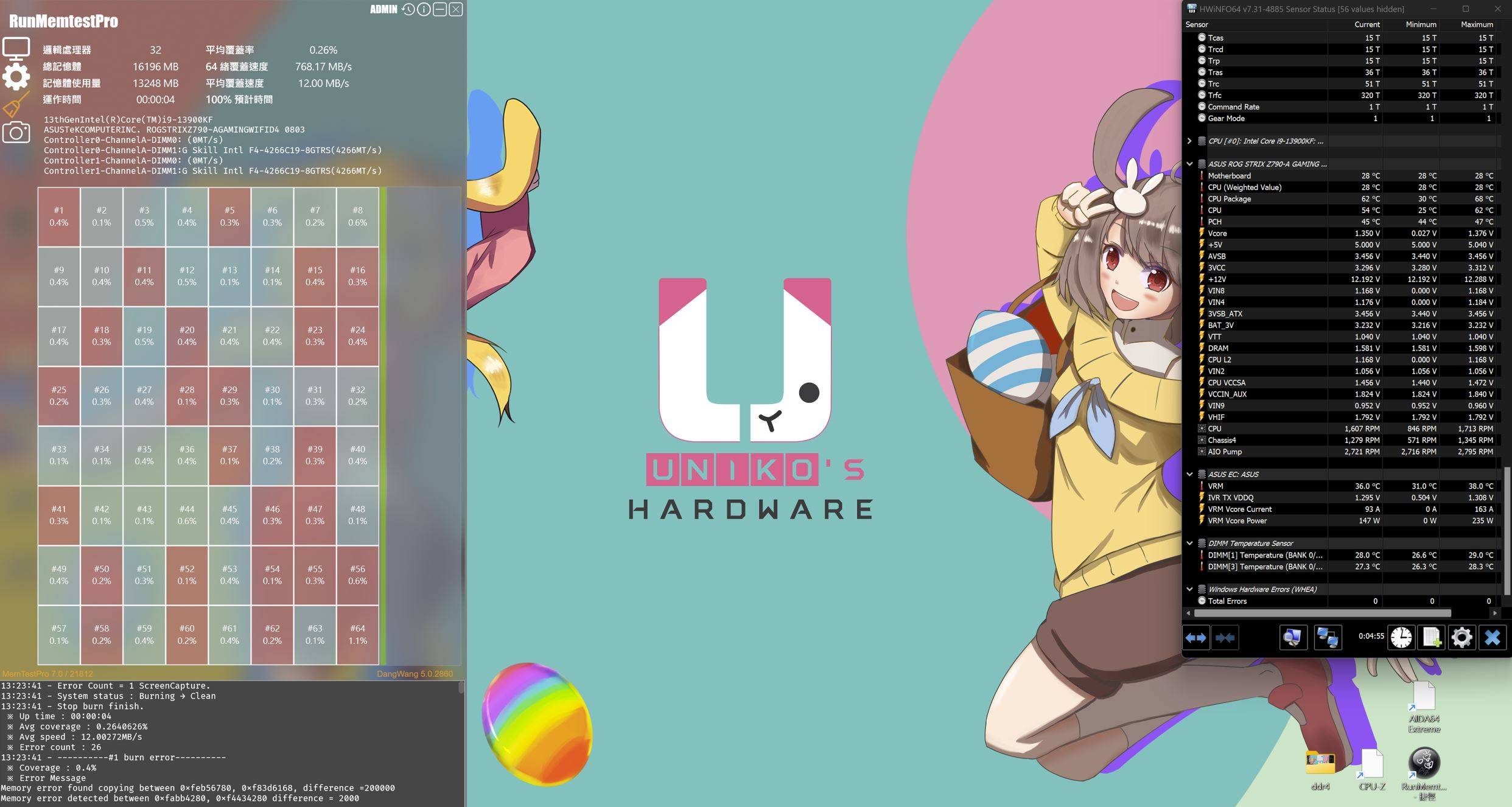Toggle HWiNFO log file icon
1512x807 pixels.
coord(1431,637)
